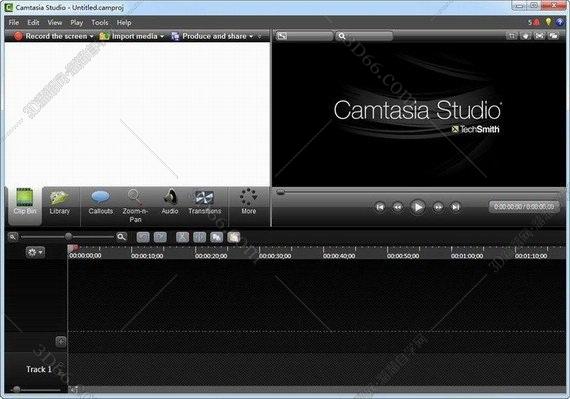
Task: Open the Zoom-n-Pan tool
Action: click(x=135, y=206)
